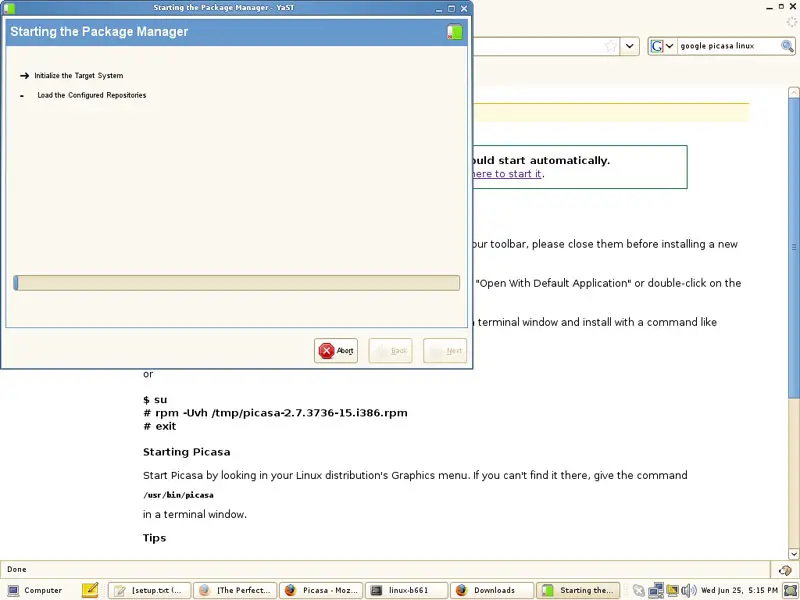Image resolution: width=800 pixels, height=600 pixels.
Task: Open the Google search engine selector dropdown
Action: (663, 46)
